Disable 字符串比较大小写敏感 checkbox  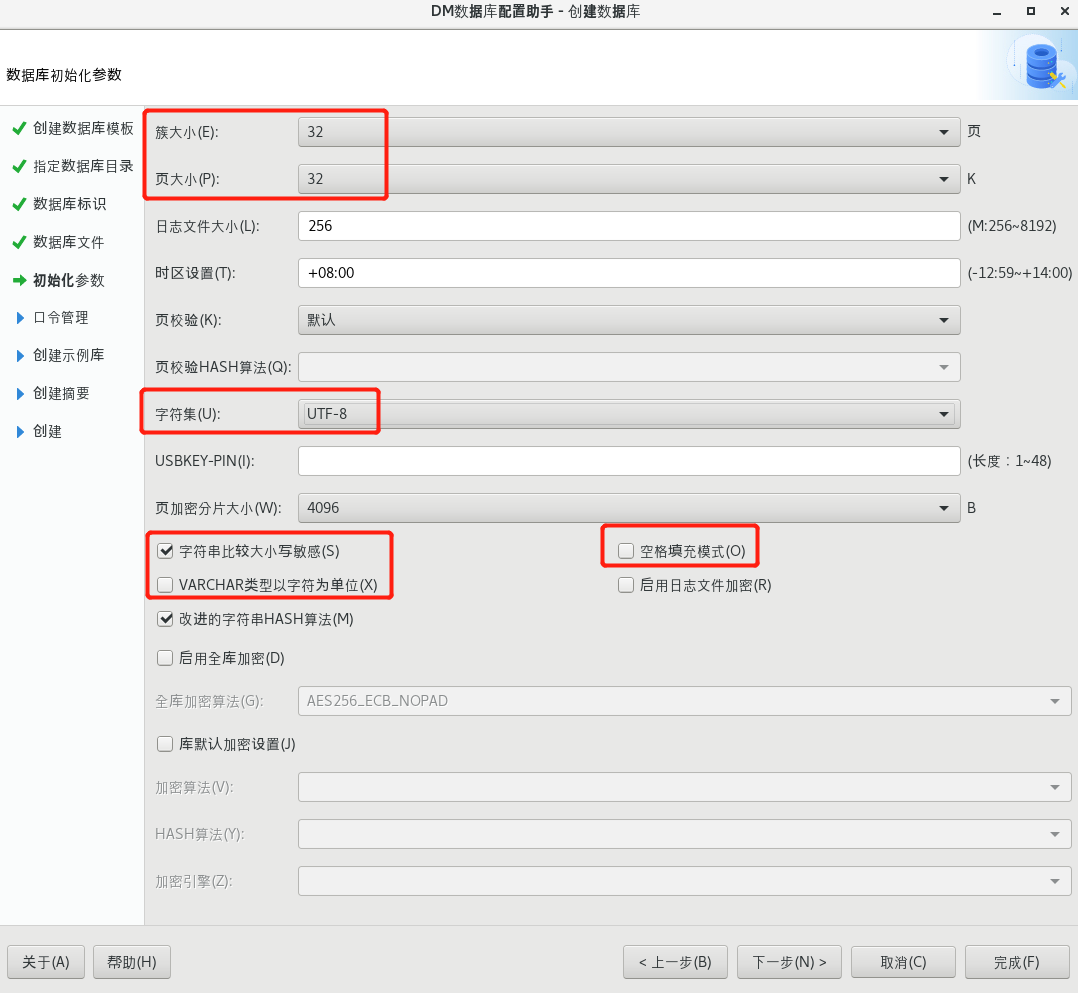[166, 551]
